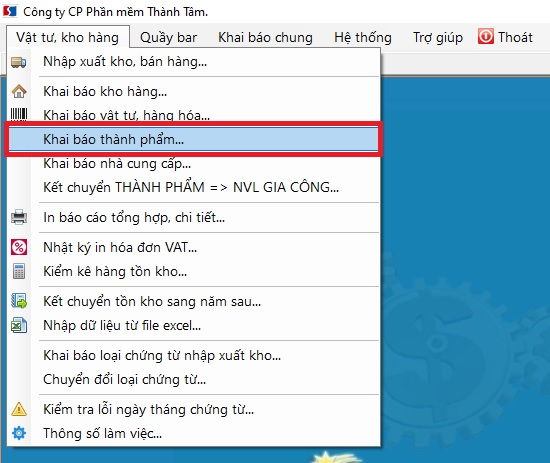Open Khai báo loại chứng từ nhập xuất kho
Screen dimensions: 550x463
pyautogui.click(x=194, y=355)
